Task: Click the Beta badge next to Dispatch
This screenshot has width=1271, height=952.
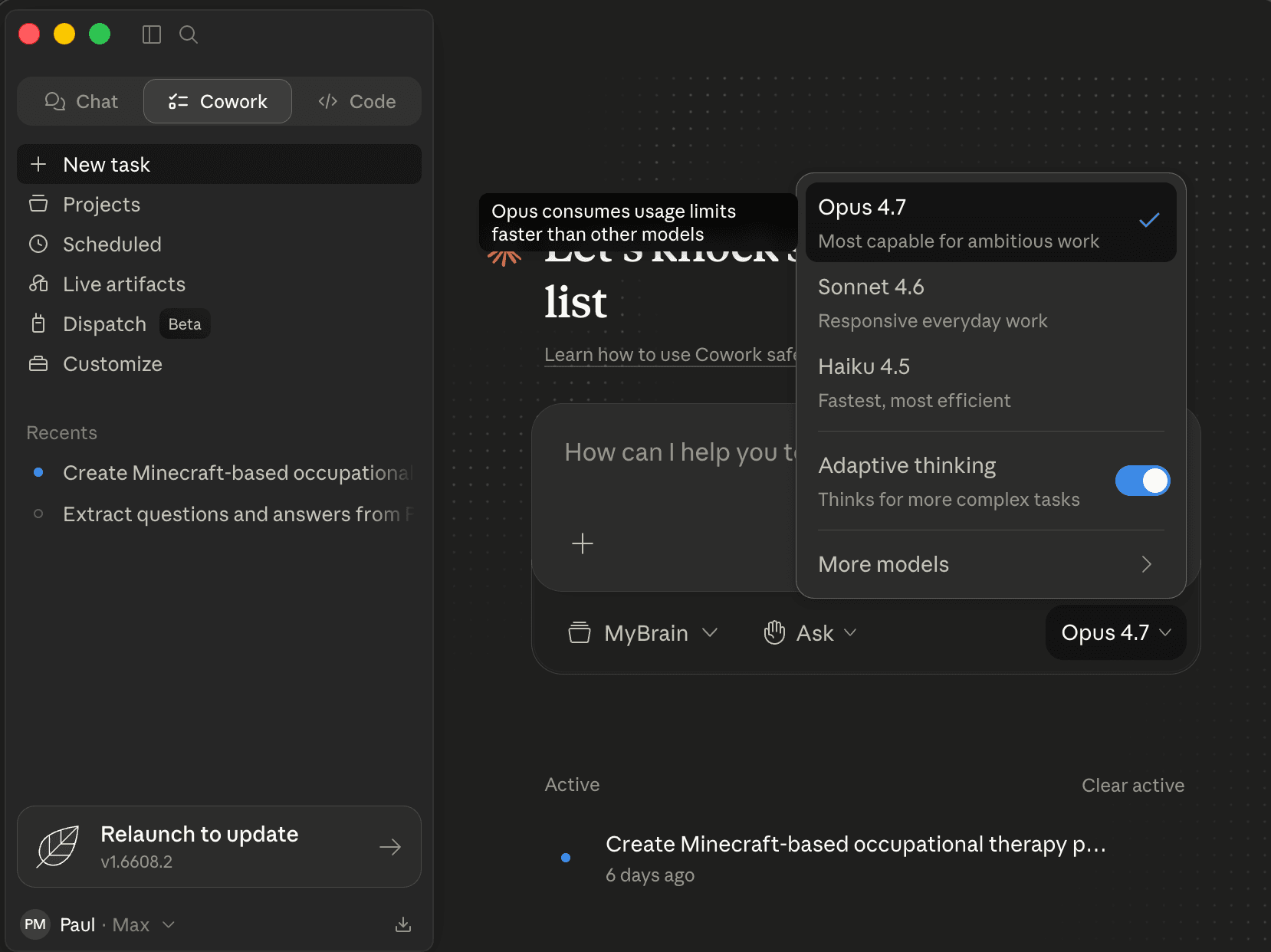Action: tap(185, 324)
